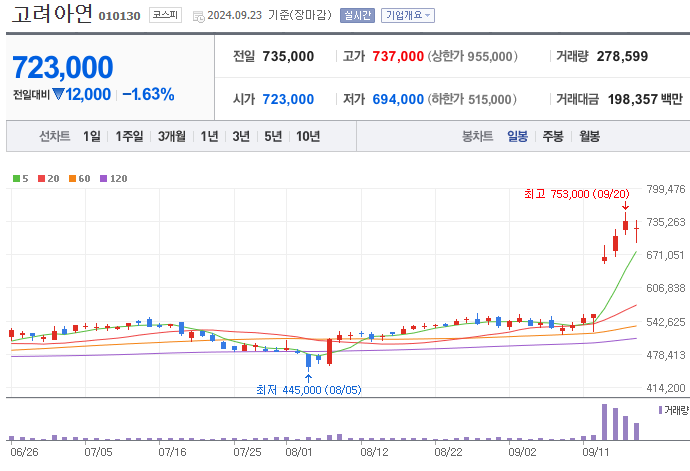The image size is (690, 471).
Task: Click the red 20-day average legend swatch
Action: (x=41, y=179)
